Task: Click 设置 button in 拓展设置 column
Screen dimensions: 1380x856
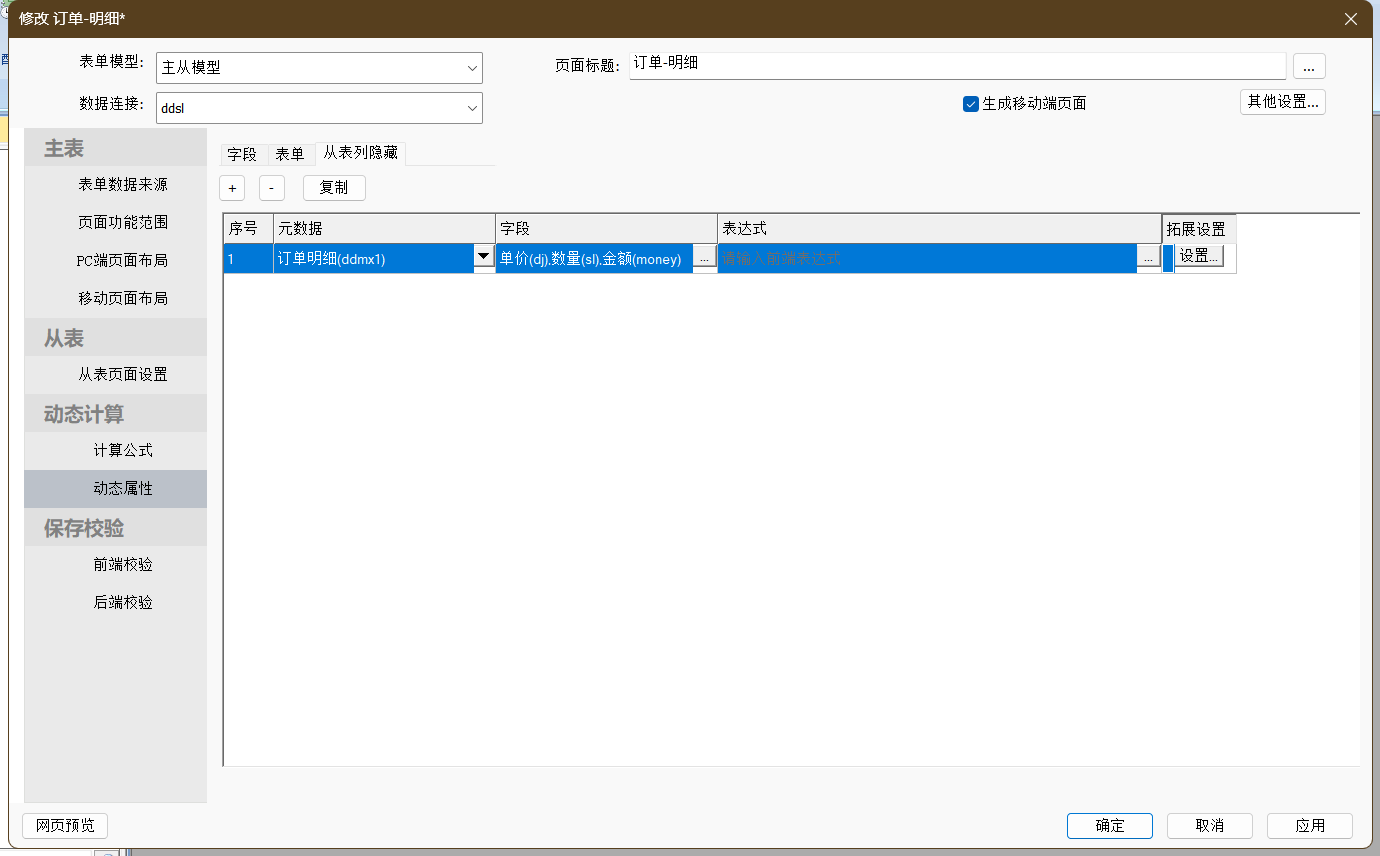Action: [x=1198, y=256]
